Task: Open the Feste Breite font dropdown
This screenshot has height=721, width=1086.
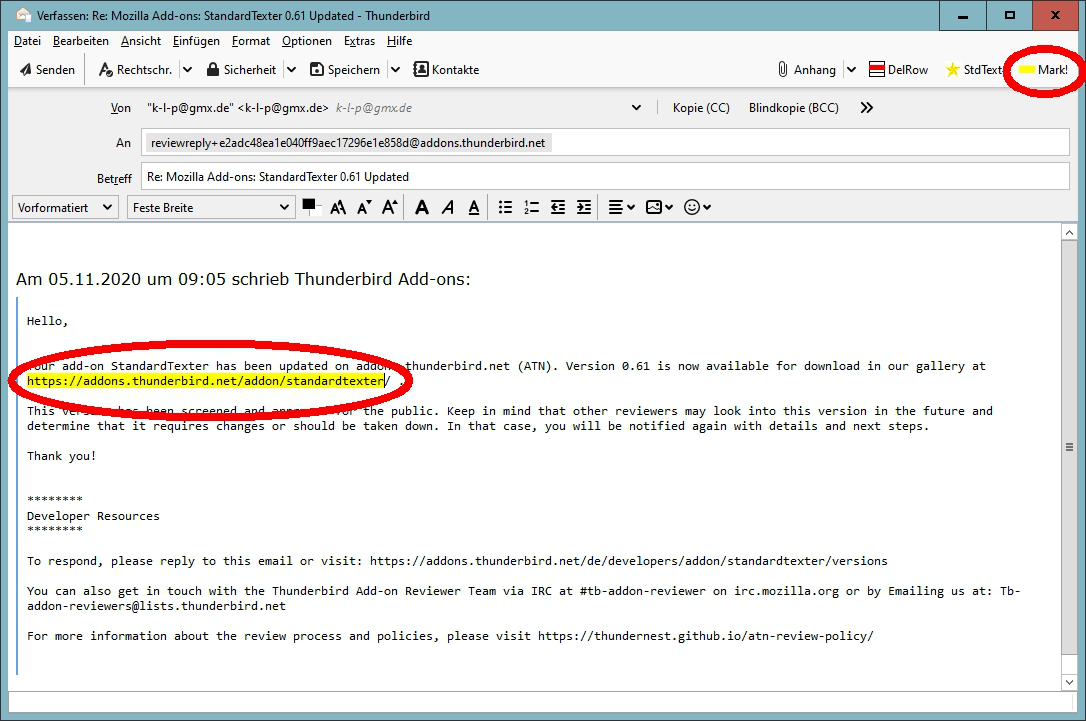Action: (x=211, y=207)
